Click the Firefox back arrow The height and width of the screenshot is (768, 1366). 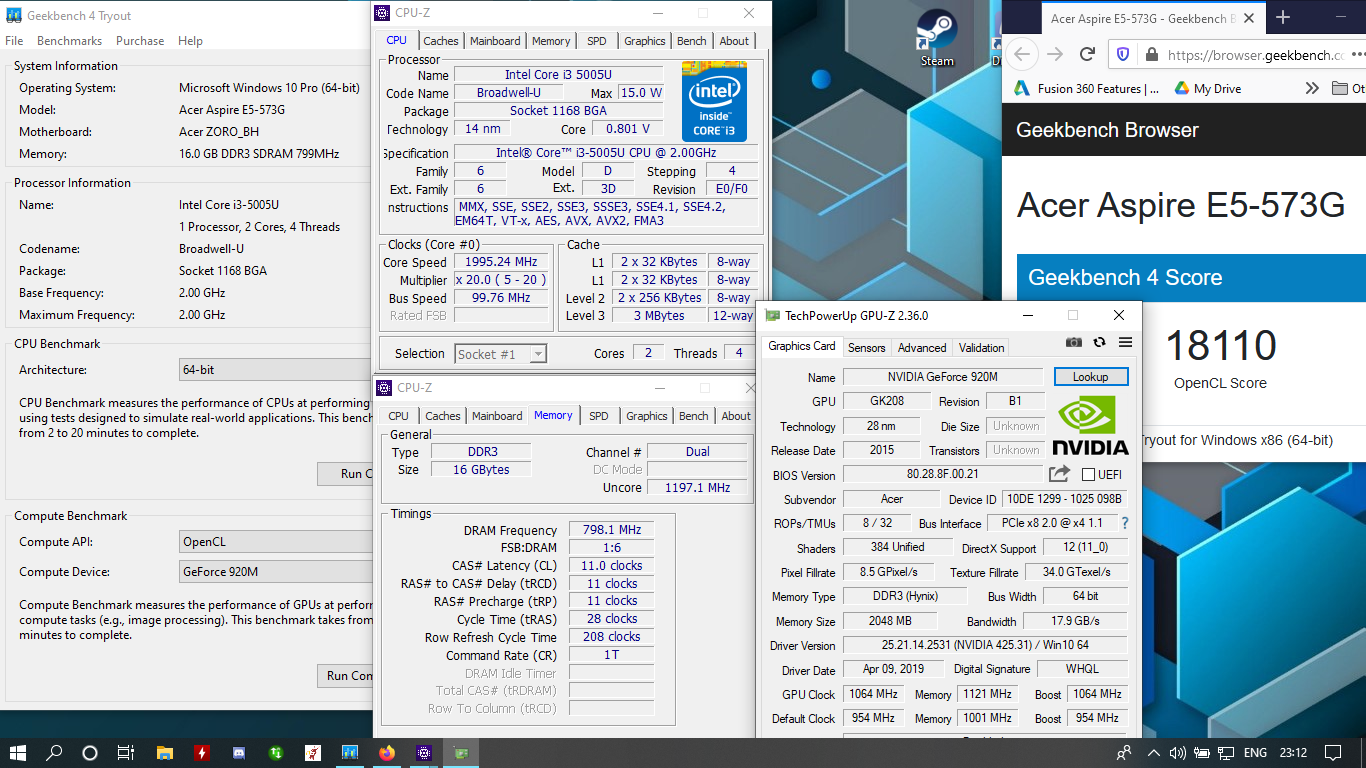1020,54
